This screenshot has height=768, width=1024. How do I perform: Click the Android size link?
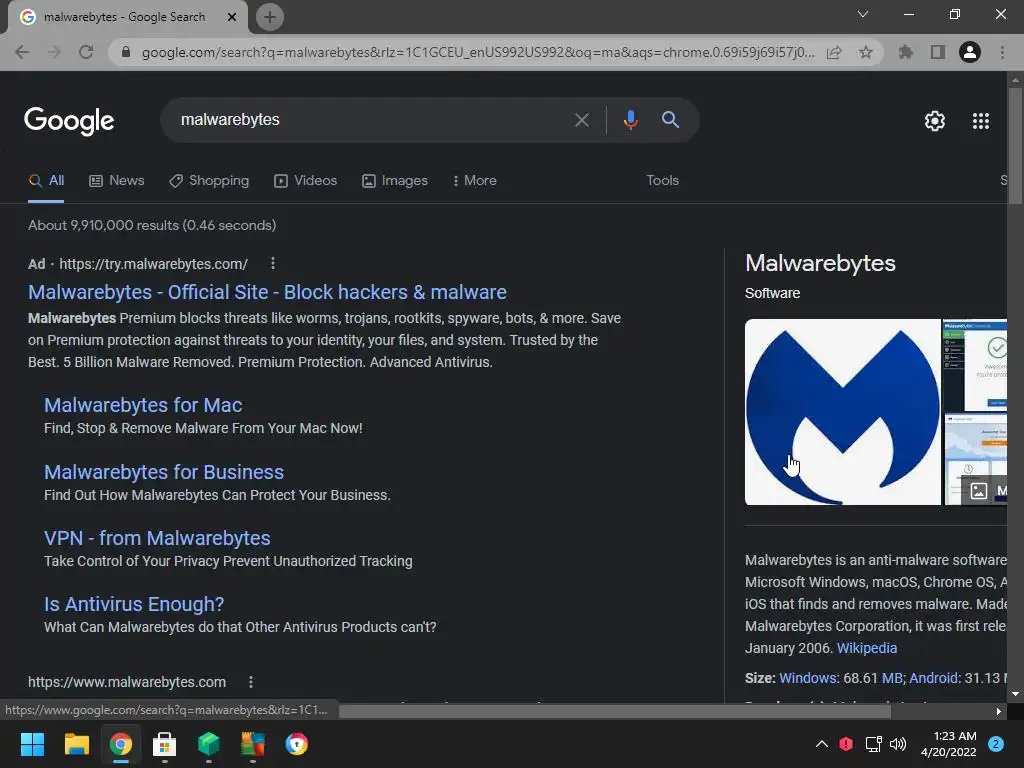[934, 678]
